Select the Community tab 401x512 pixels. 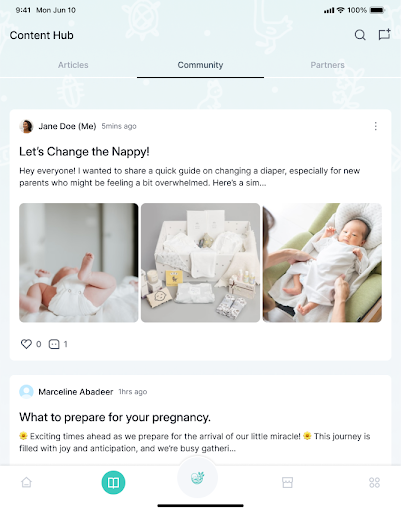pyautogui.click(x=200, y=65)
